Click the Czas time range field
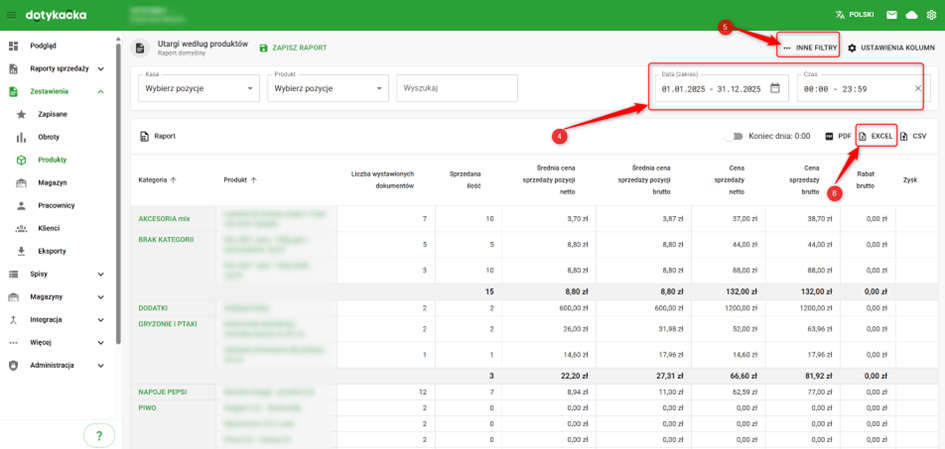 862,89
